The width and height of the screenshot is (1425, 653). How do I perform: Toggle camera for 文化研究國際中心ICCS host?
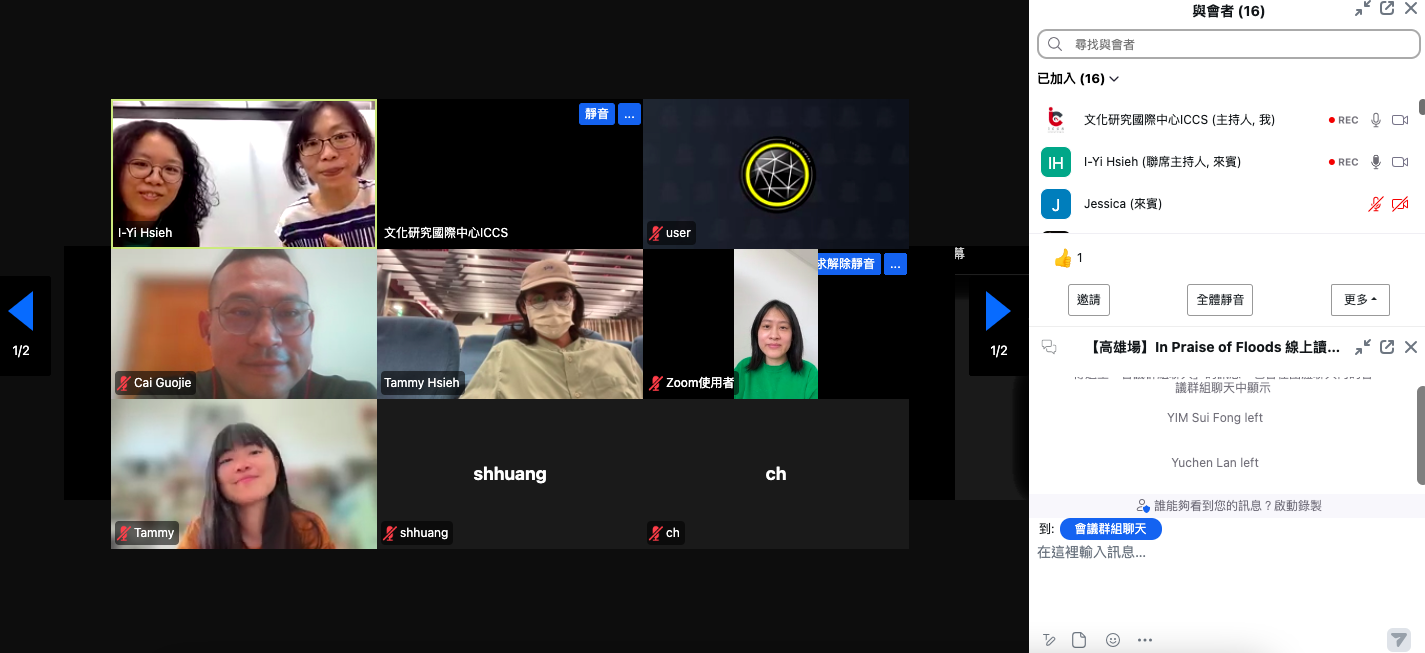(x=1400, y=120)
